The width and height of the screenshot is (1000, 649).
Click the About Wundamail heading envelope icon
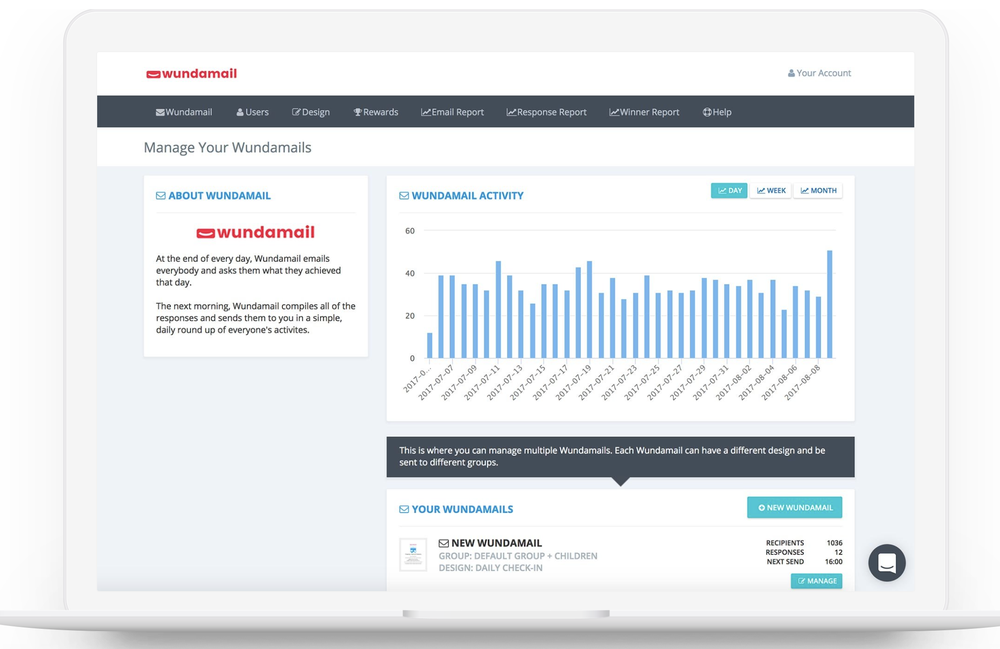[x=161, y=196]
